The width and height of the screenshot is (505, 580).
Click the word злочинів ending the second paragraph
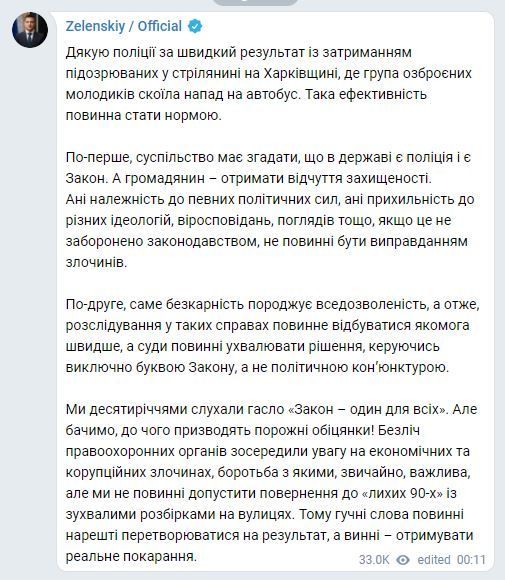(x=97, y=263)
